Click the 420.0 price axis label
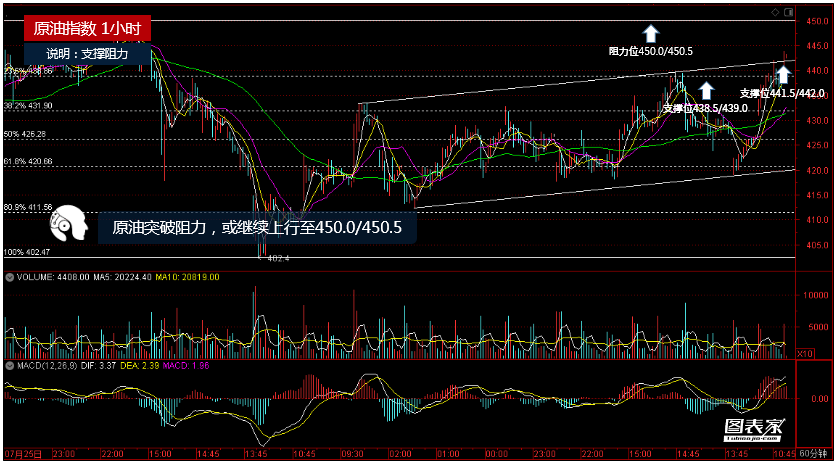Image resolution: width=836 pixels, height=464 pixels. (x=817, y=171)
